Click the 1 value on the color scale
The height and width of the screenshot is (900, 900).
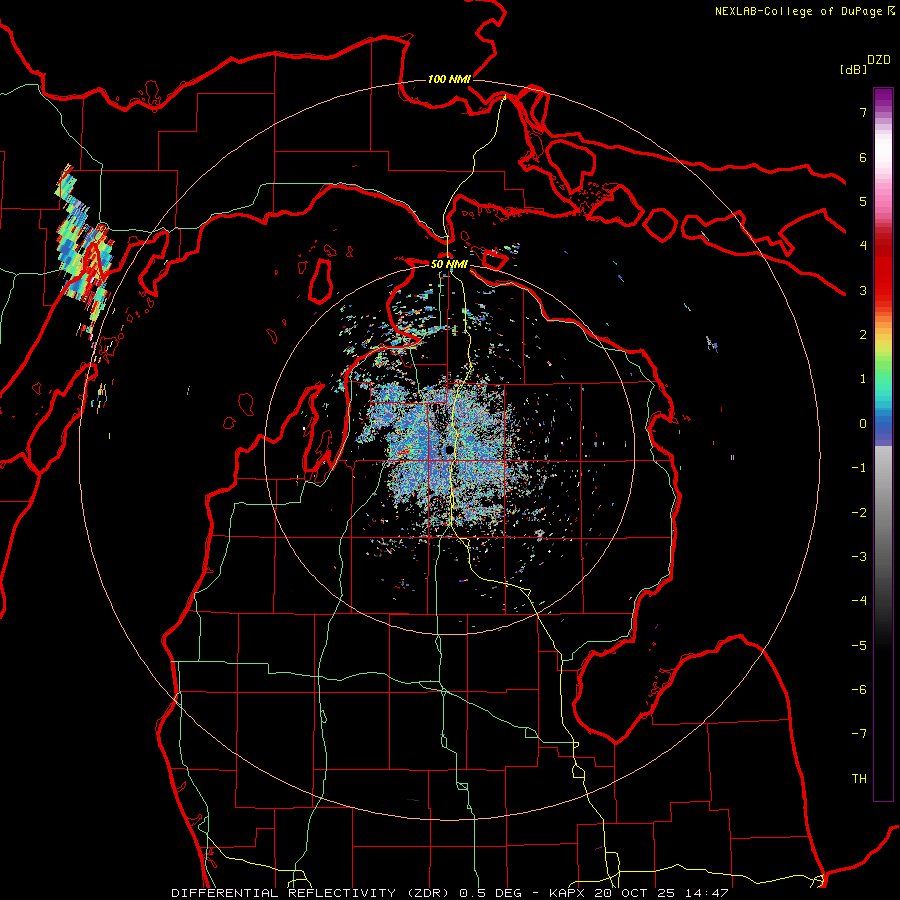pyautogui.click(x=863, y=379)
